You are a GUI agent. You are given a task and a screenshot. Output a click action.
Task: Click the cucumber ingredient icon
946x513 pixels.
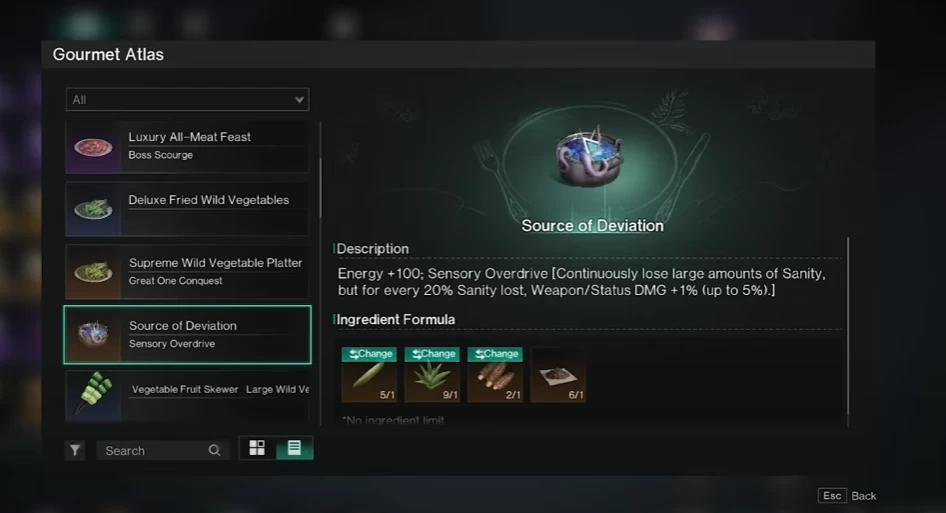(x=368, y=378)
